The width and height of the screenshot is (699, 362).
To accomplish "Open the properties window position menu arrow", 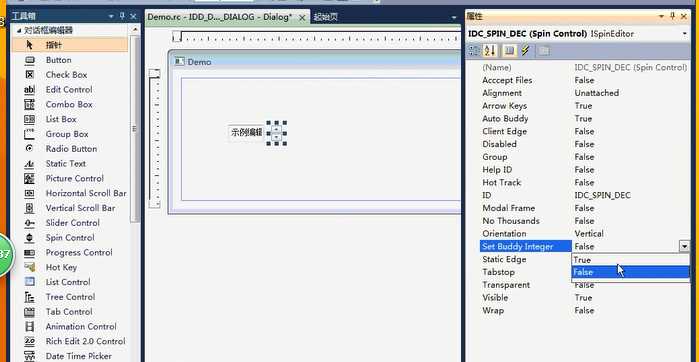I will pos(662,16).
